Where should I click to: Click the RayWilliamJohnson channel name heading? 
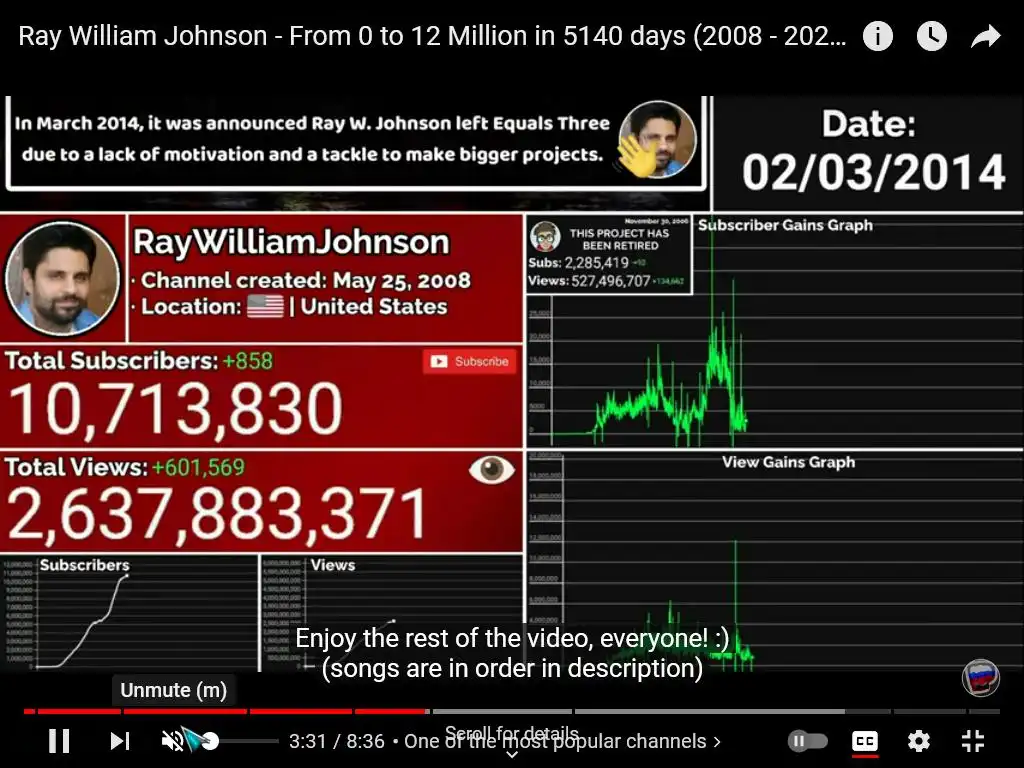click(x=291, y=242)
